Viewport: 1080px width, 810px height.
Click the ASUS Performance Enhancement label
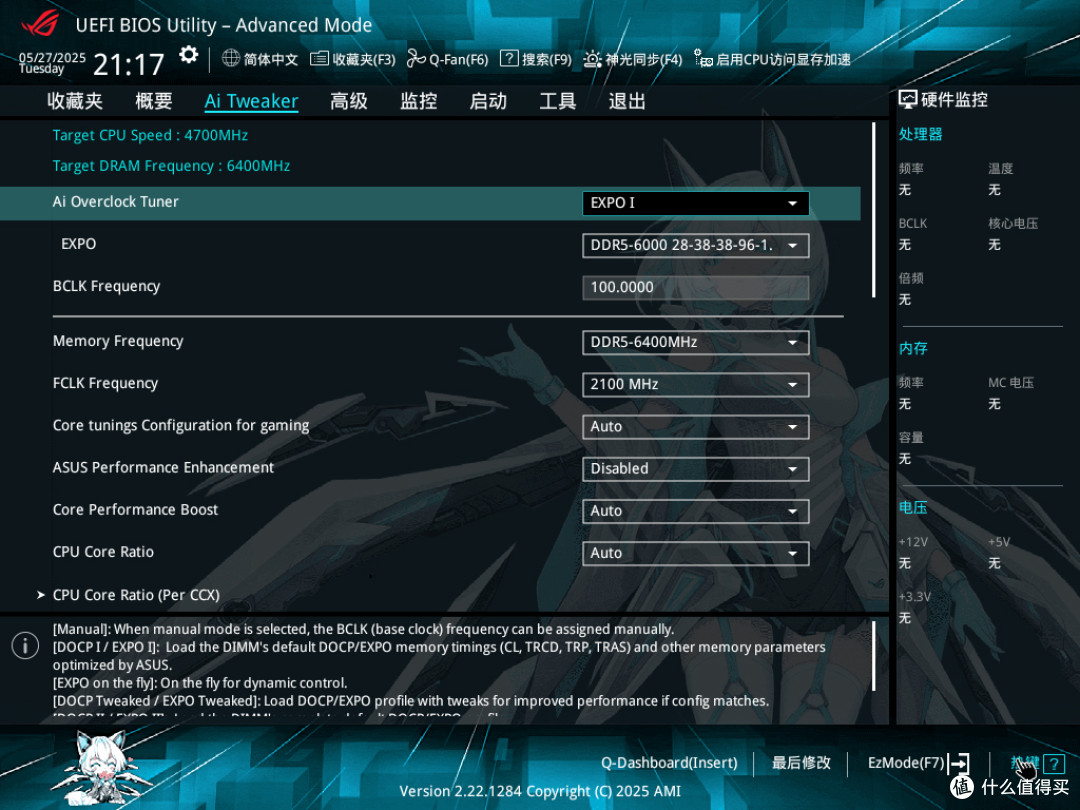coord(163,468)
